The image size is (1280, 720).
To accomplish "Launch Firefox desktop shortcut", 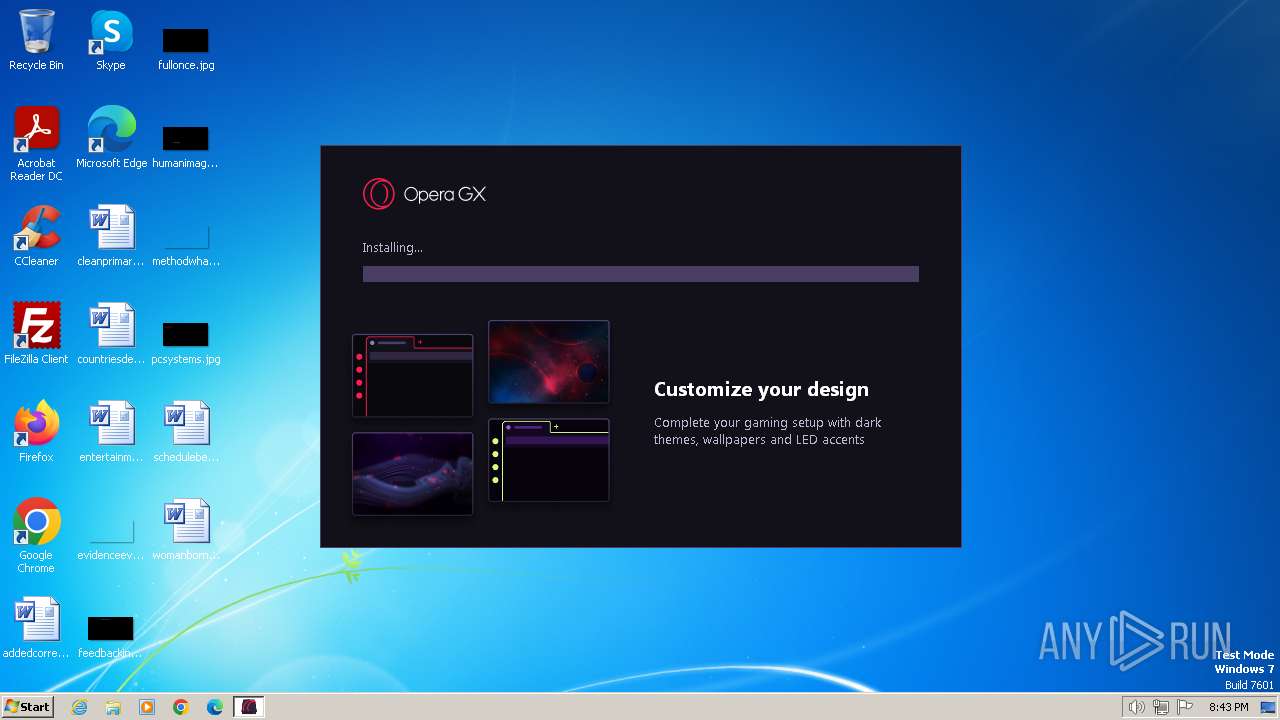I will click(x=36, y=432).
